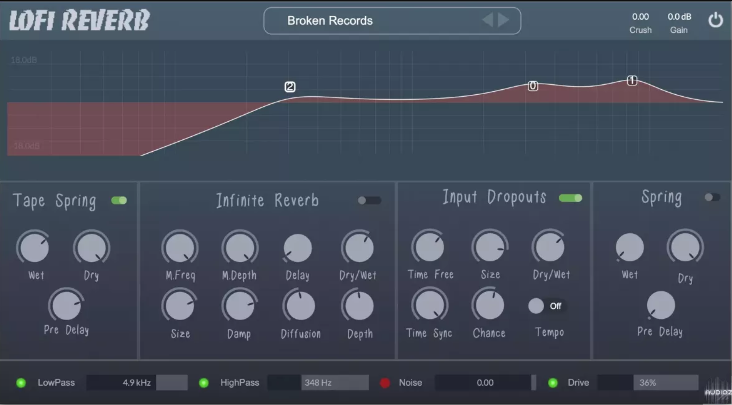Click the Spring section Wet knob
The image size is (732, 405).
[629, 248]
